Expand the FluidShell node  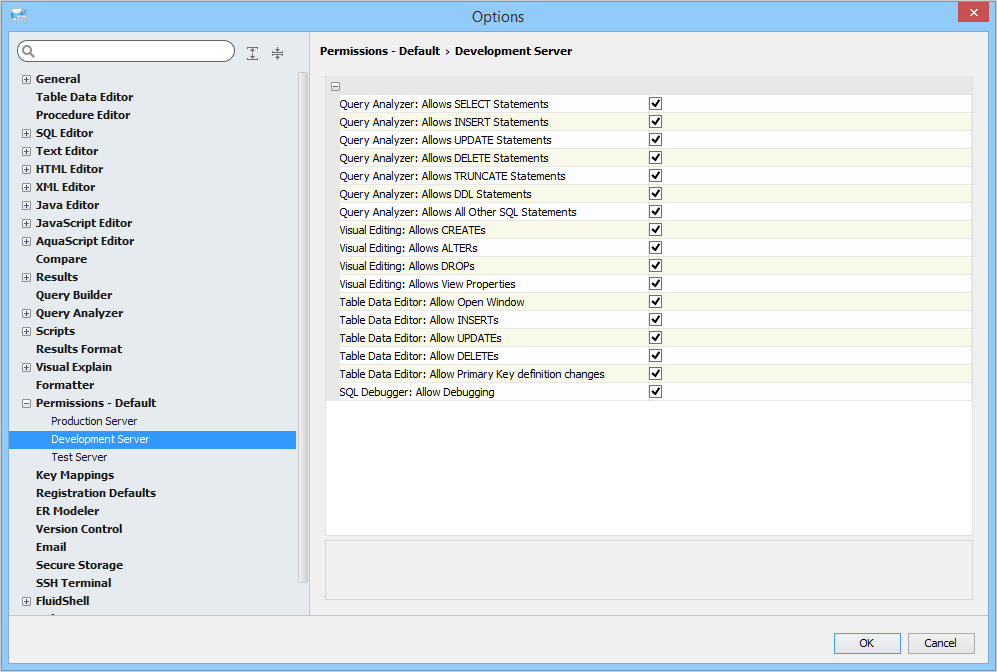26,601
